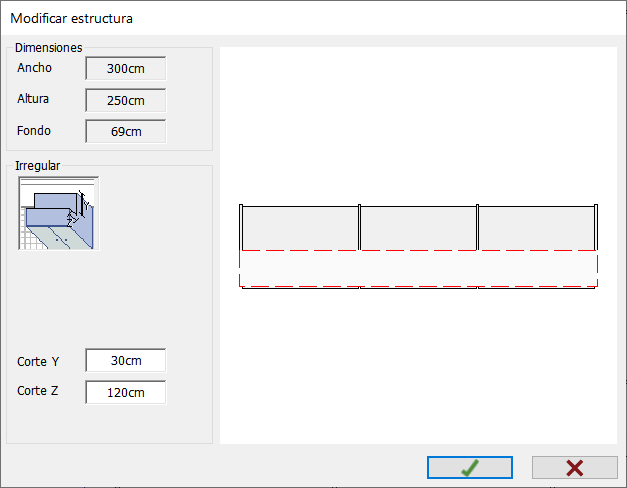Click the Corte Y label

coord(38,362)
